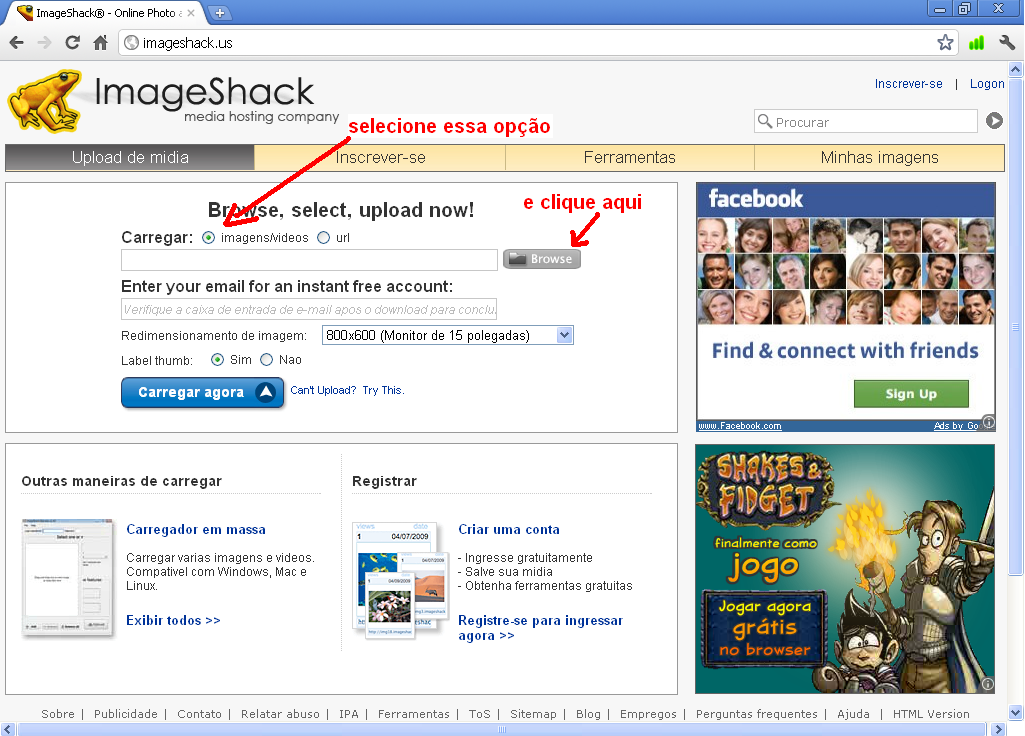Open the Ferramentas footer link
1025x736 pixels.
tap(413, 714)
